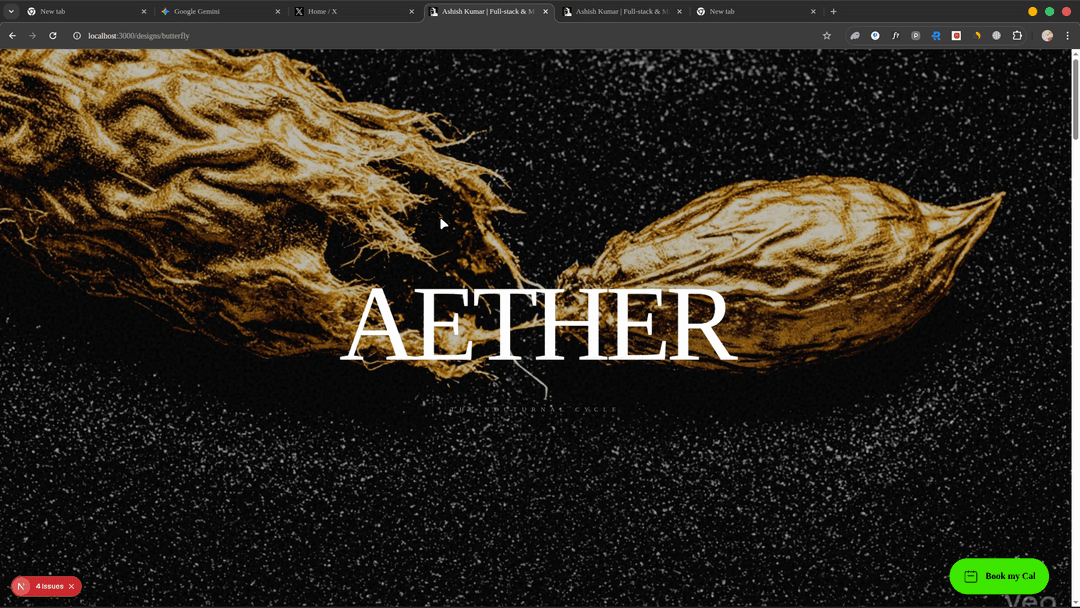The height and width of the screenshot is (608, 1080).
Task: Click the page vertical scrollbar thumb
Action: click(1075, 100)
